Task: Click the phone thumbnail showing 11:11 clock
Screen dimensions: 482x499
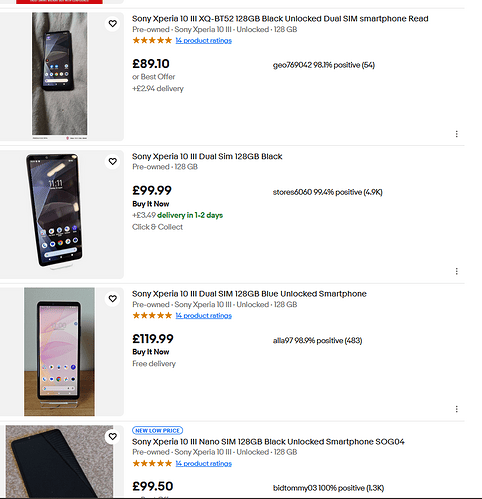Action: point(55,211)
